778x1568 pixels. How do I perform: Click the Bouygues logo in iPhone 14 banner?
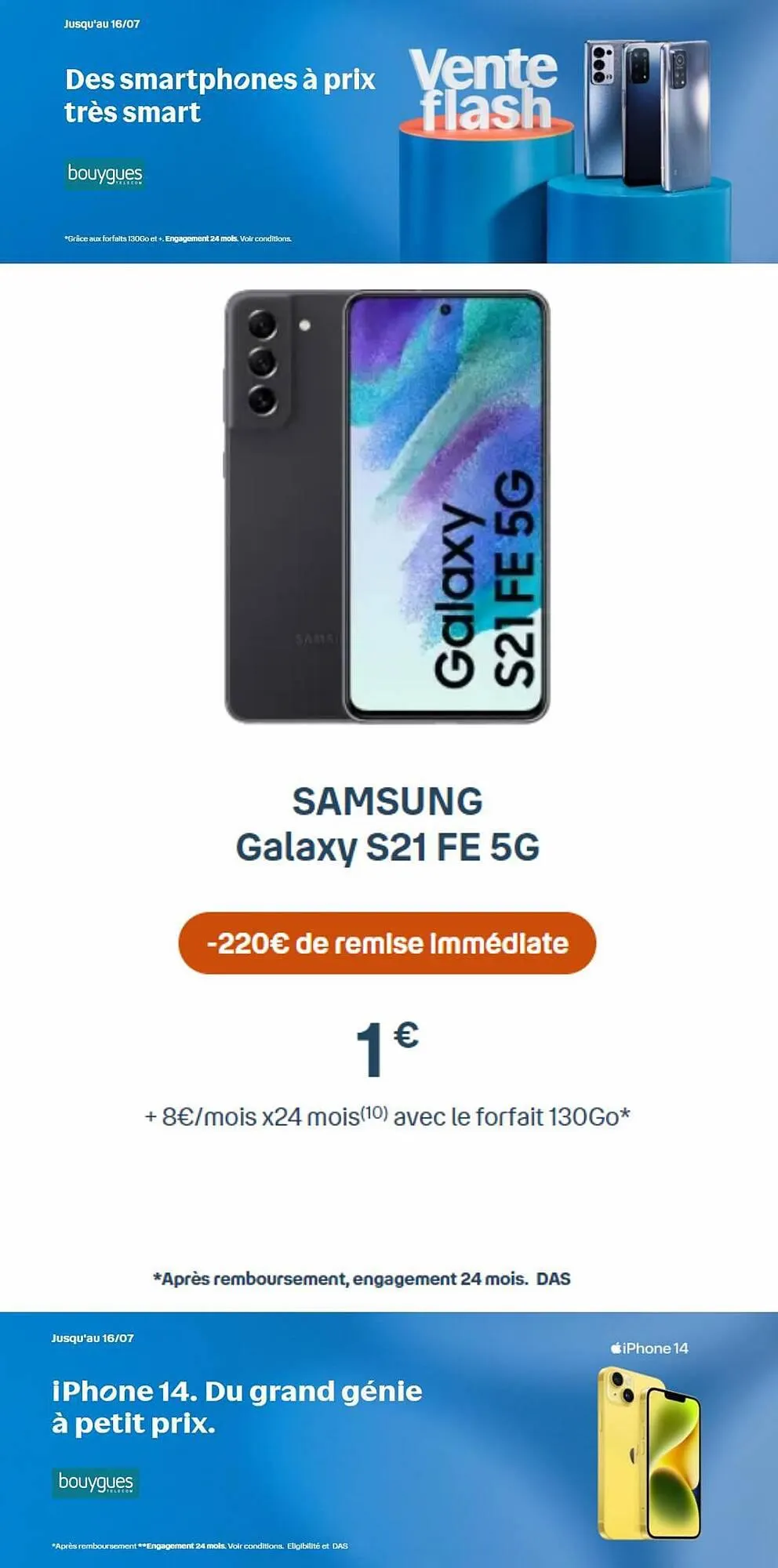click(x=96, y=1482)
